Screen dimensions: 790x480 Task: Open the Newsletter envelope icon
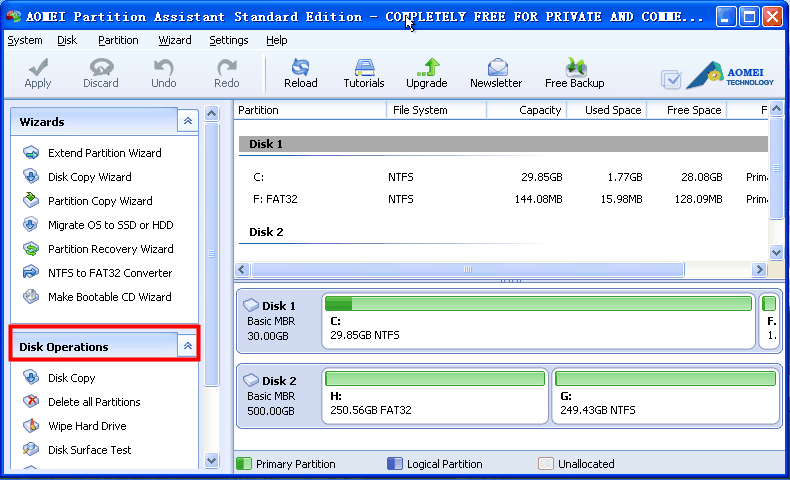click(497, 67)
